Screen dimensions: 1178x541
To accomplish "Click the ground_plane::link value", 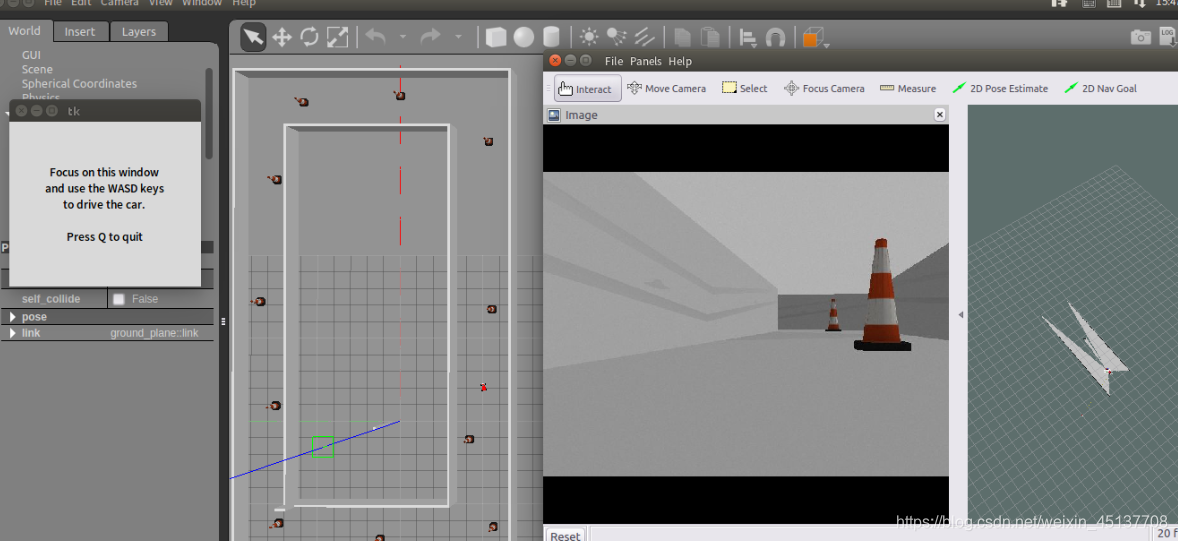I will pos(154,333).
